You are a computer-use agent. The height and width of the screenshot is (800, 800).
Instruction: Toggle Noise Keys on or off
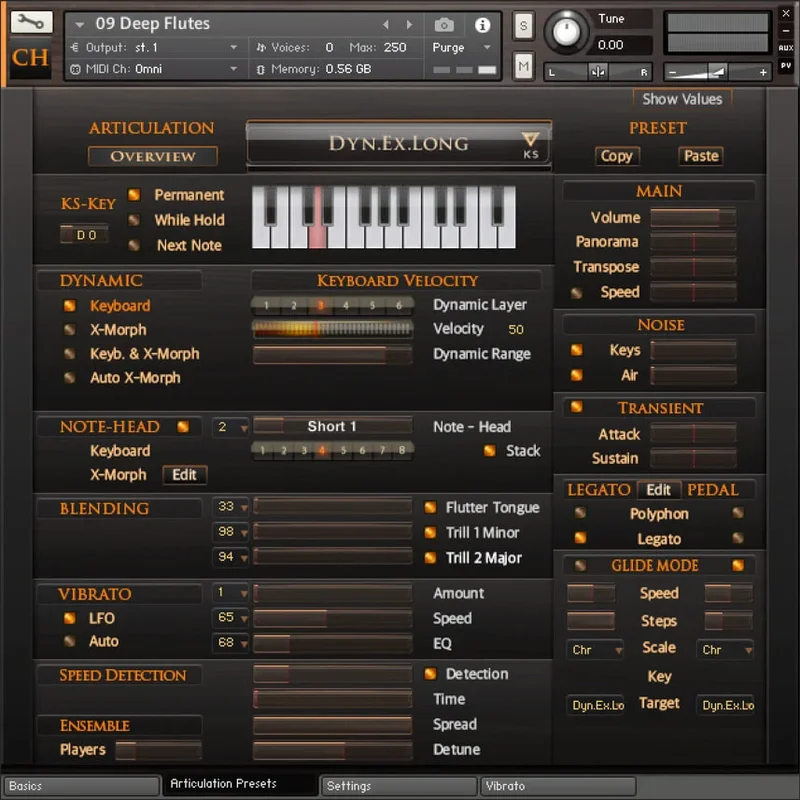pos(577,350)
